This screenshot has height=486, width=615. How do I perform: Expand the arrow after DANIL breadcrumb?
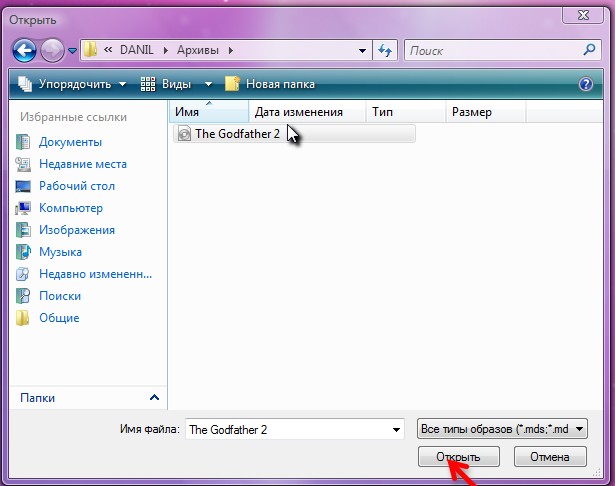click(166, 51)
